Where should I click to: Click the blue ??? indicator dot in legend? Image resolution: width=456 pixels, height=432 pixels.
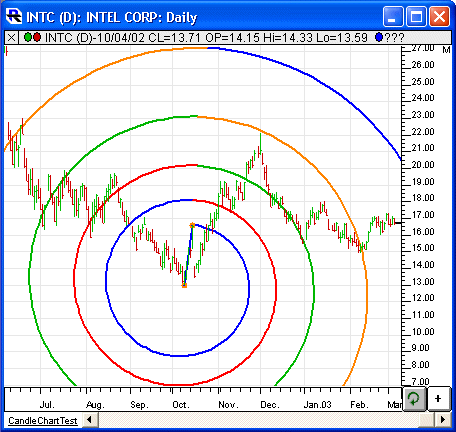(x=378, y=37)
